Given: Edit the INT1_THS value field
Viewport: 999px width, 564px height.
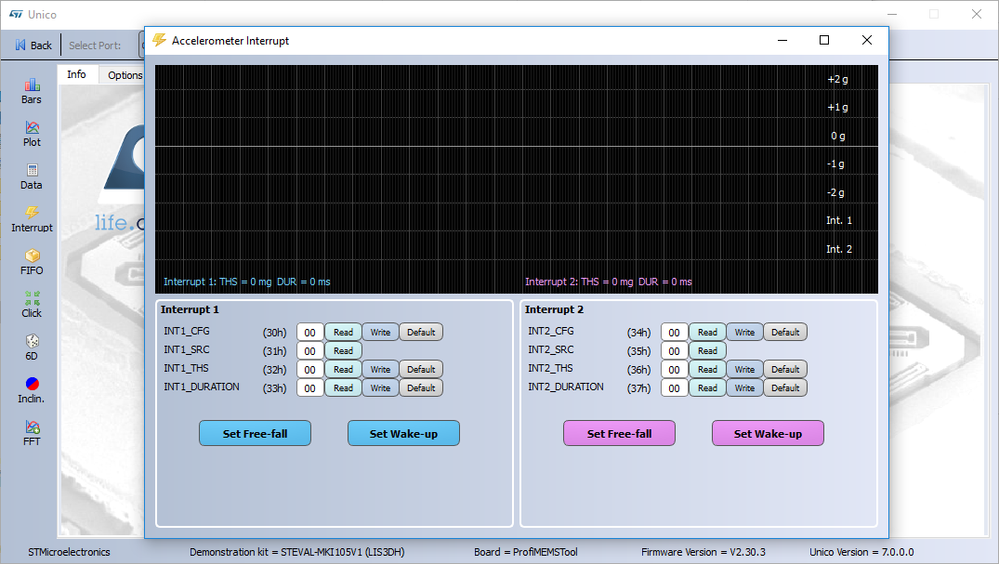Looking at the screenshot, I should point(310,369).
